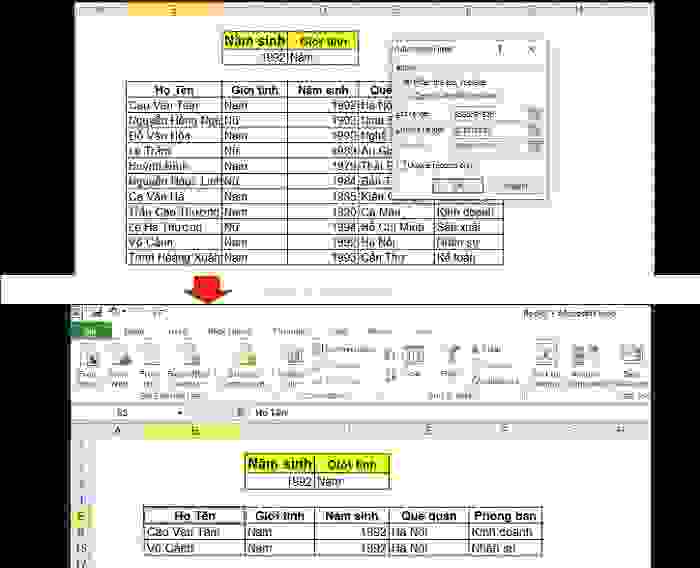Click 'Kinh doanh' in the filtered result rows
This screenshot has height=568, width=700.
(x=502, y=532)
